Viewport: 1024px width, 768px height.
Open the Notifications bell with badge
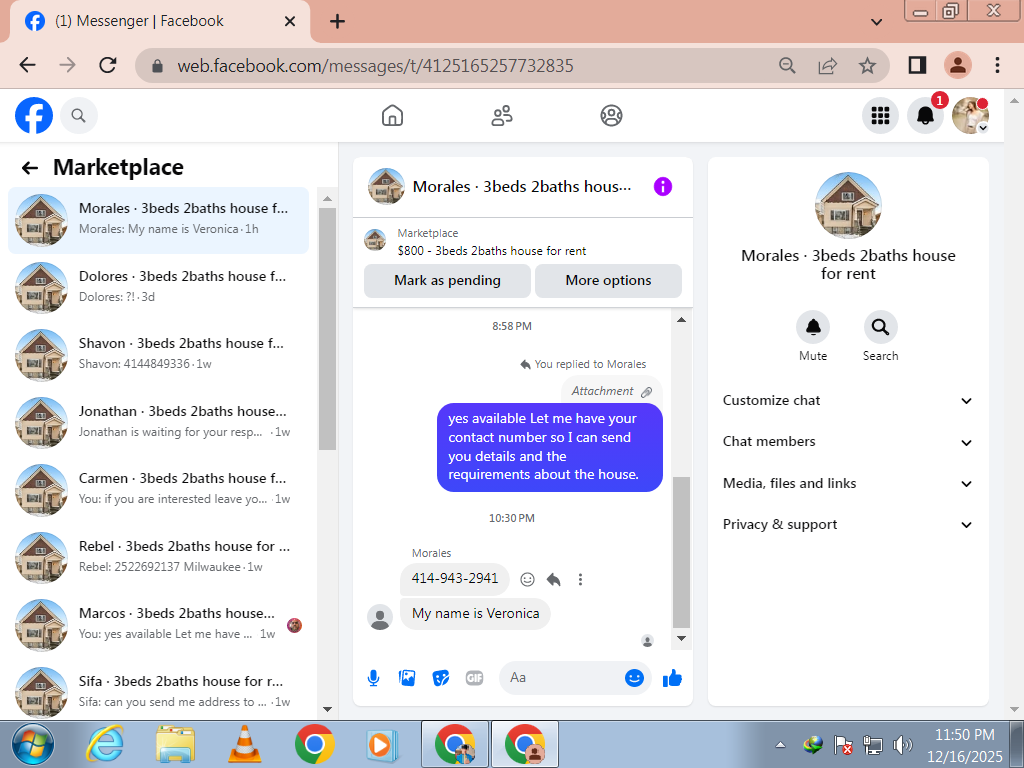pyautogui.click(x=925, y=116)
